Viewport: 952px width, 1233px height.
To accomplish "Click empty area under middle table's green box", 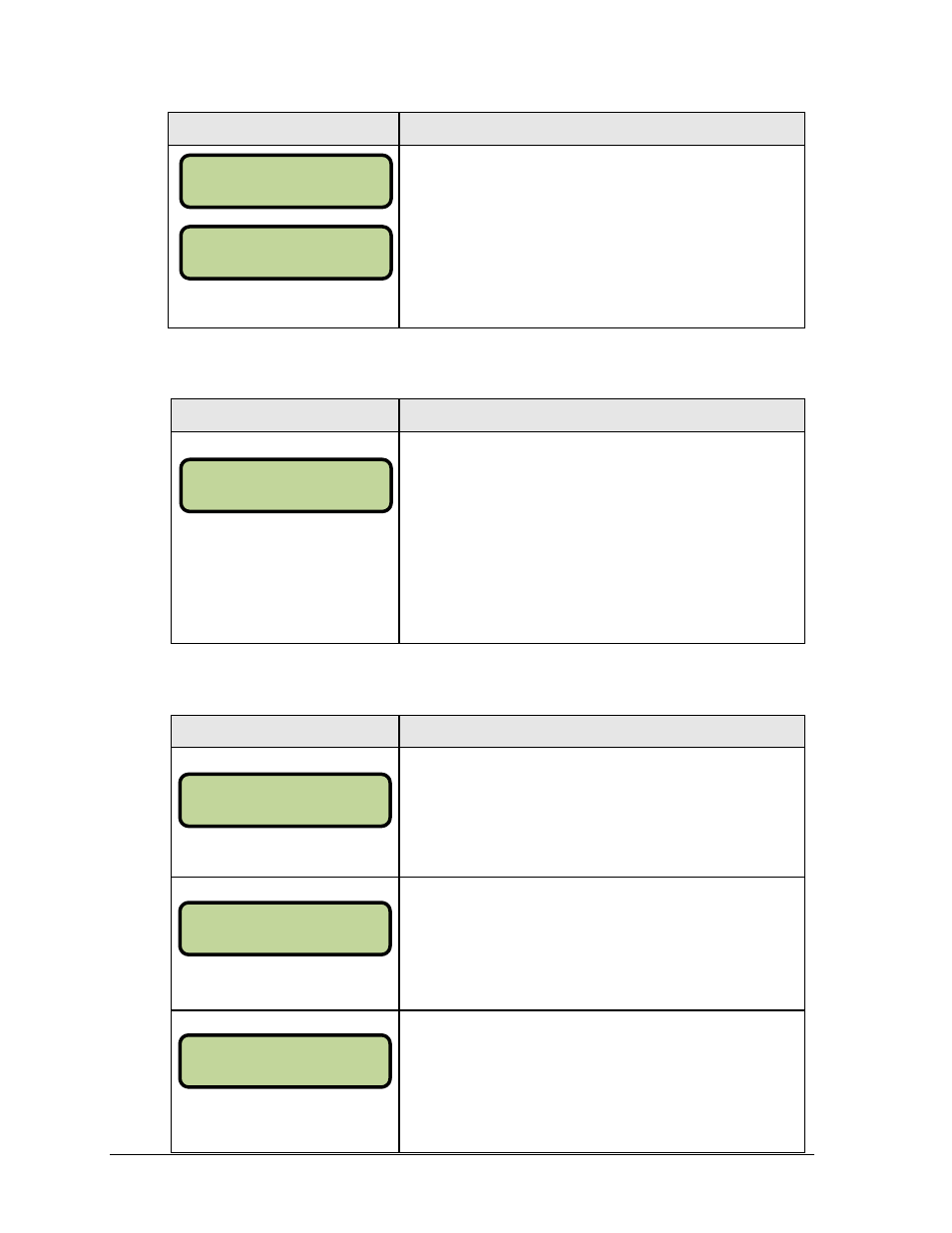I will (284, 577).
